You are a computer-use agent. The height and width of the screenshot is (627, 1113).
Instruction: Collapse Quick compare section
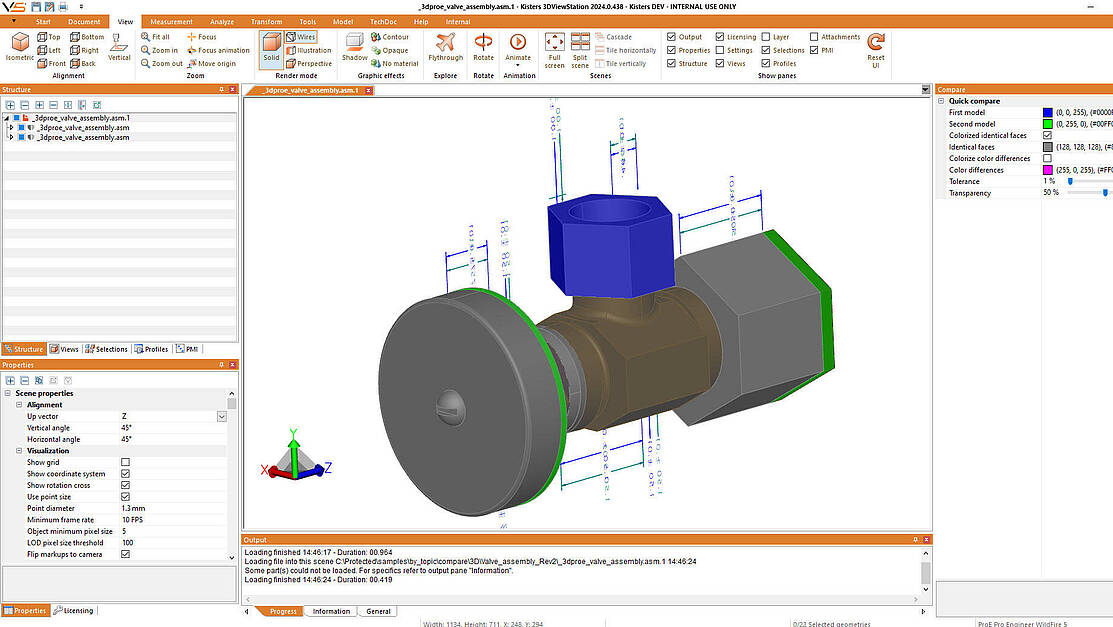(941, 101)
